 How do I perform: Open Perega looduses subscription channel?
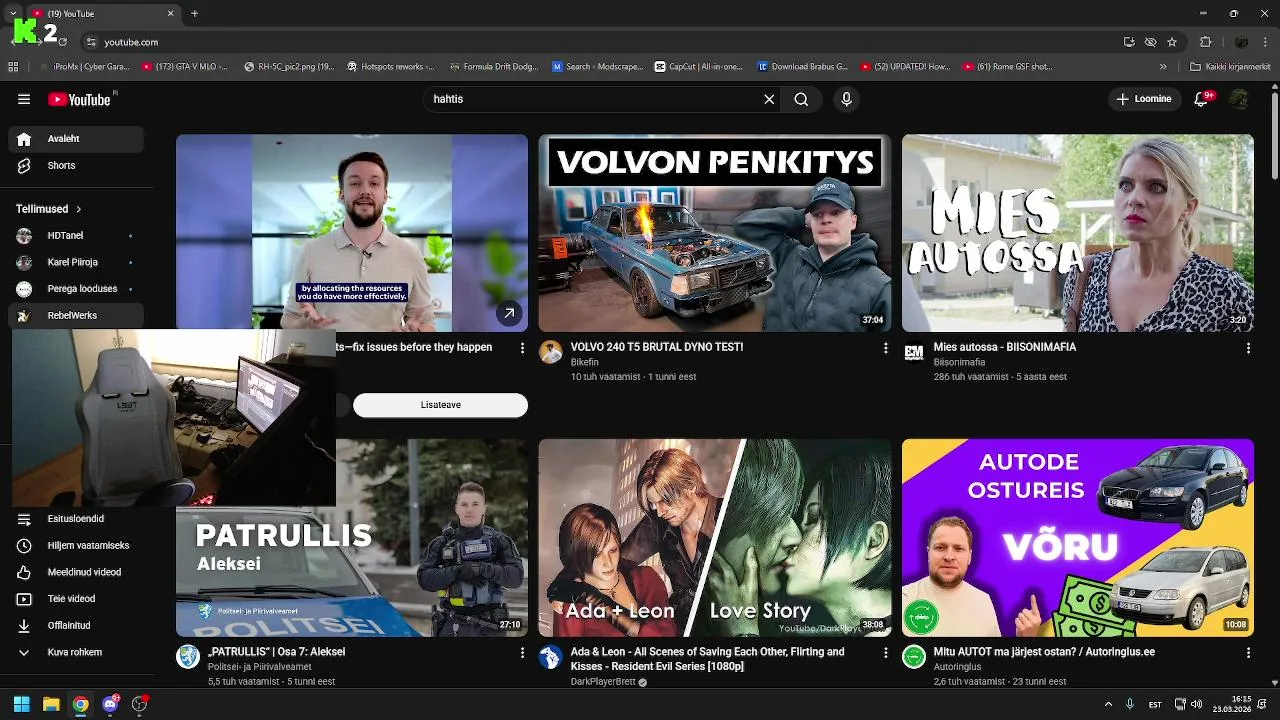(x=76, y=289)
